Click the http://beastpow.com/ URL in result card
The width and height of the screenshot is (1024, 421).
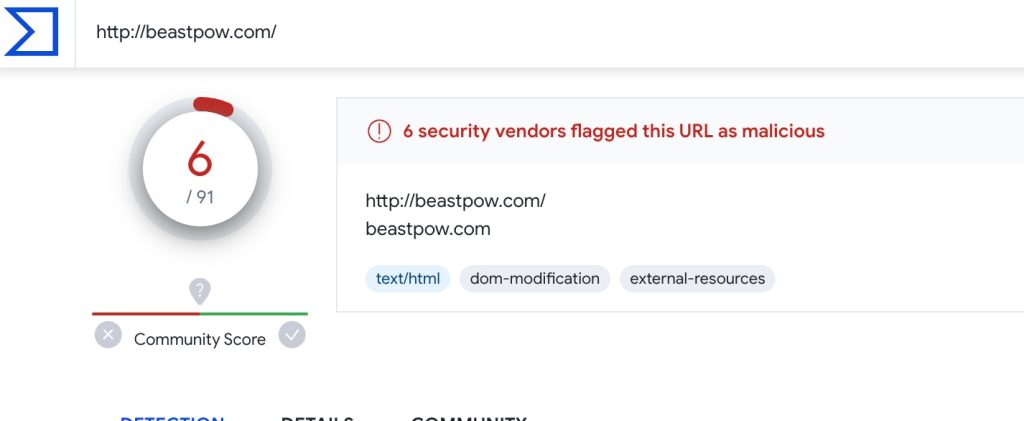[455, 200]
